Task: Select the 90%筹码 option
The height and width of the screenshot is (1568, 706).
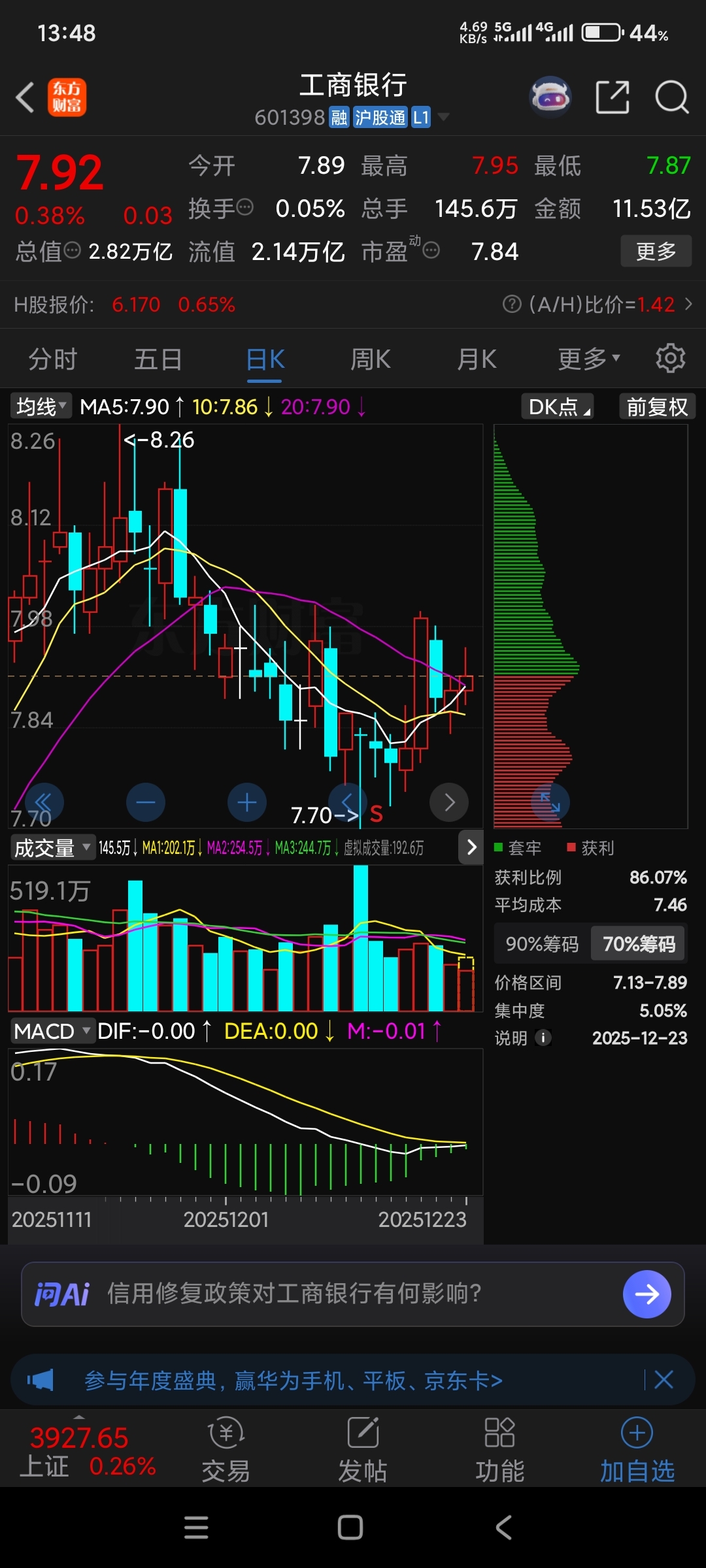Action: (543, 944)
